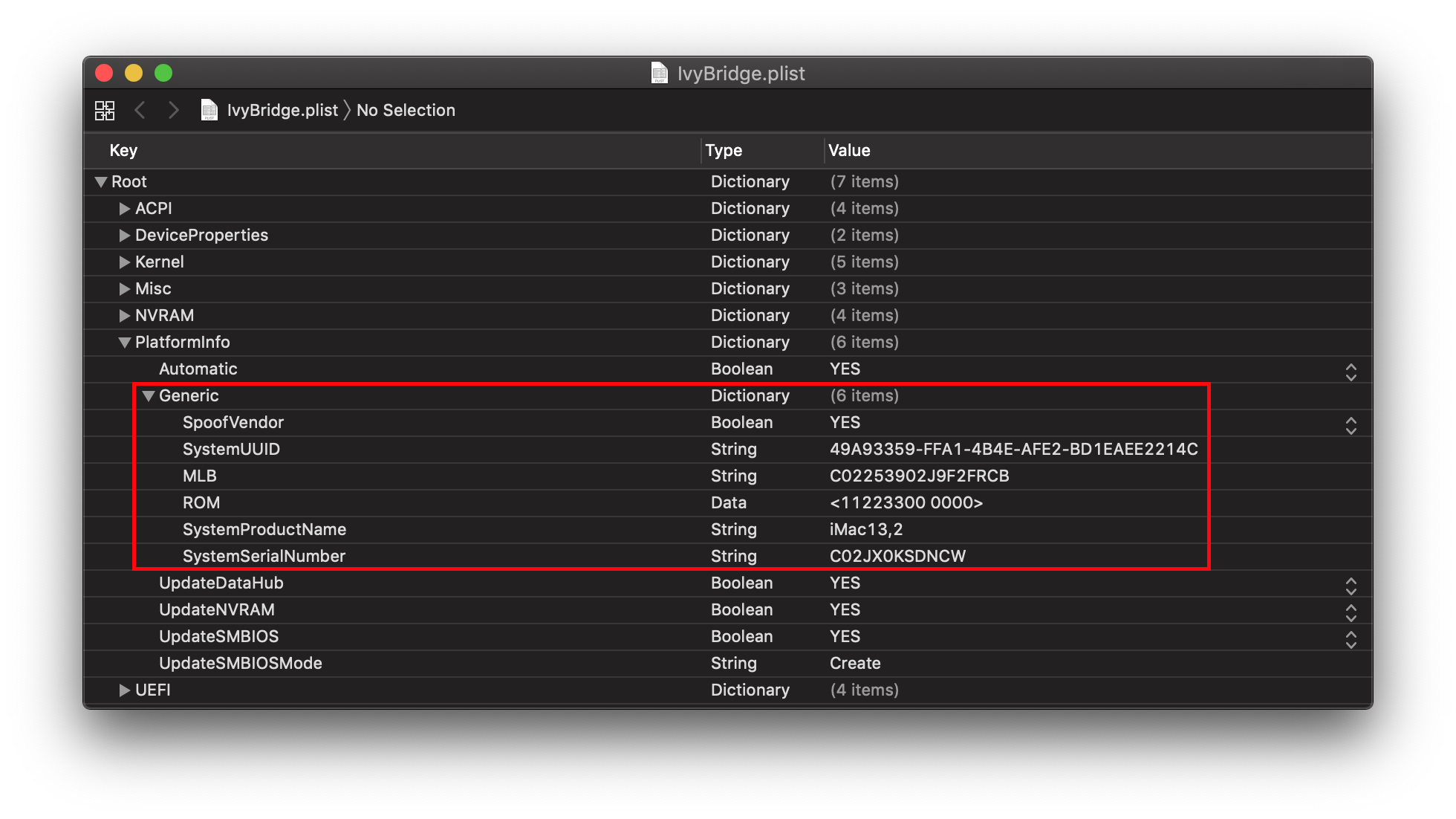Toggle the SpoofVendor boolean value stepper

(x=1351, y=425)
